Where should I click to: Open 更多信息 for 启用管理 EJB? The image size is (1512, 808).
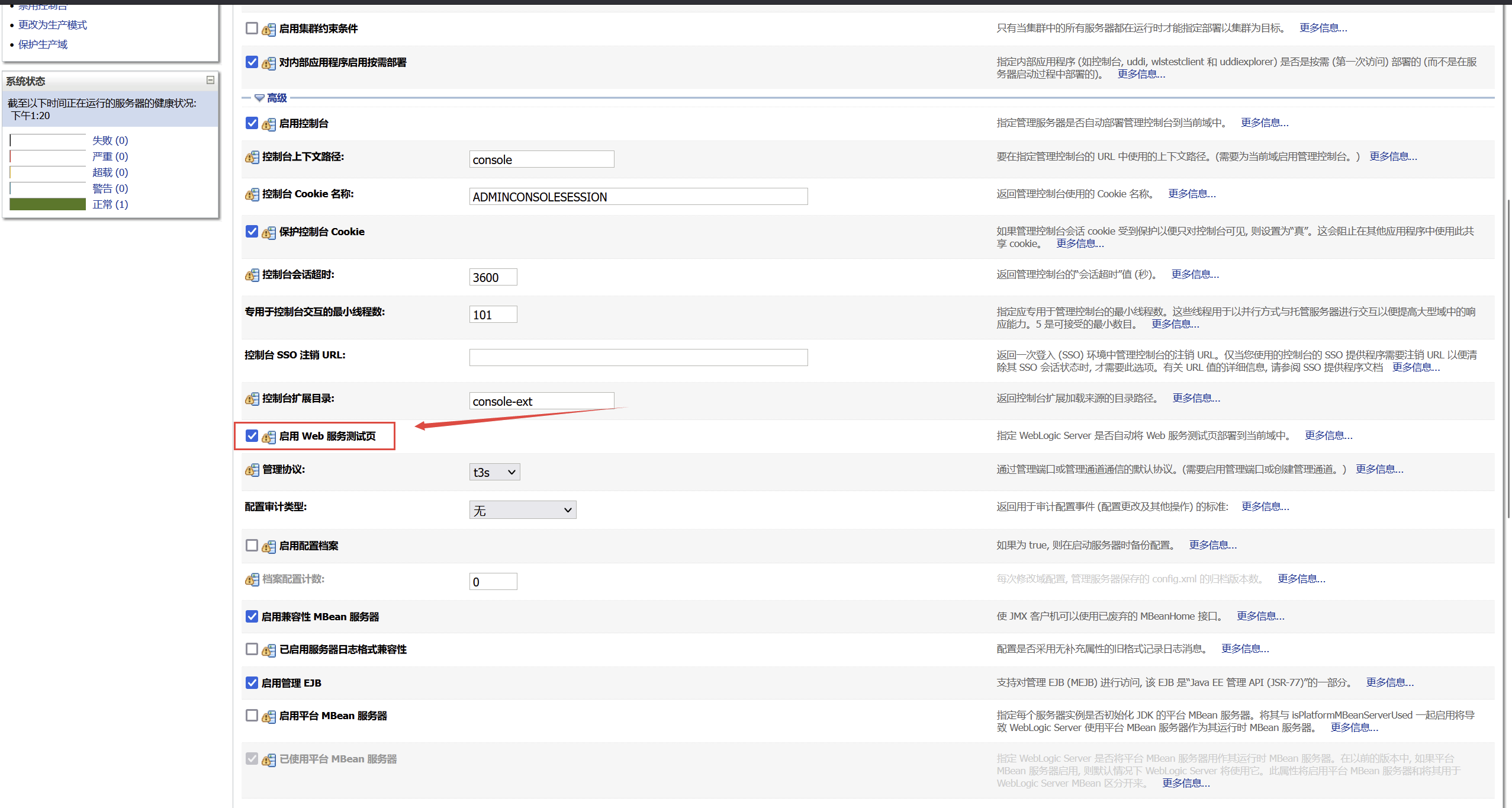[x=1389, y=682]
